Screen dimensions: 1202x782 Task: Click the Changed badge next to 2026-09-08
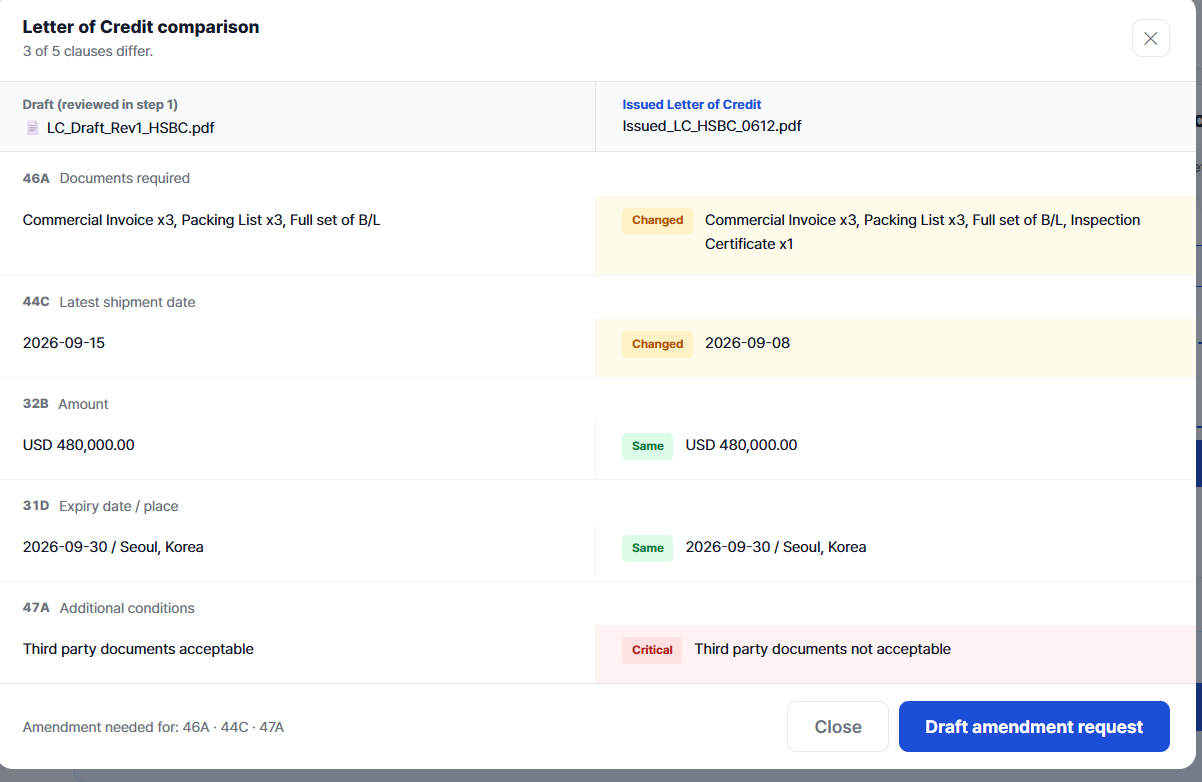click(657, 344)
